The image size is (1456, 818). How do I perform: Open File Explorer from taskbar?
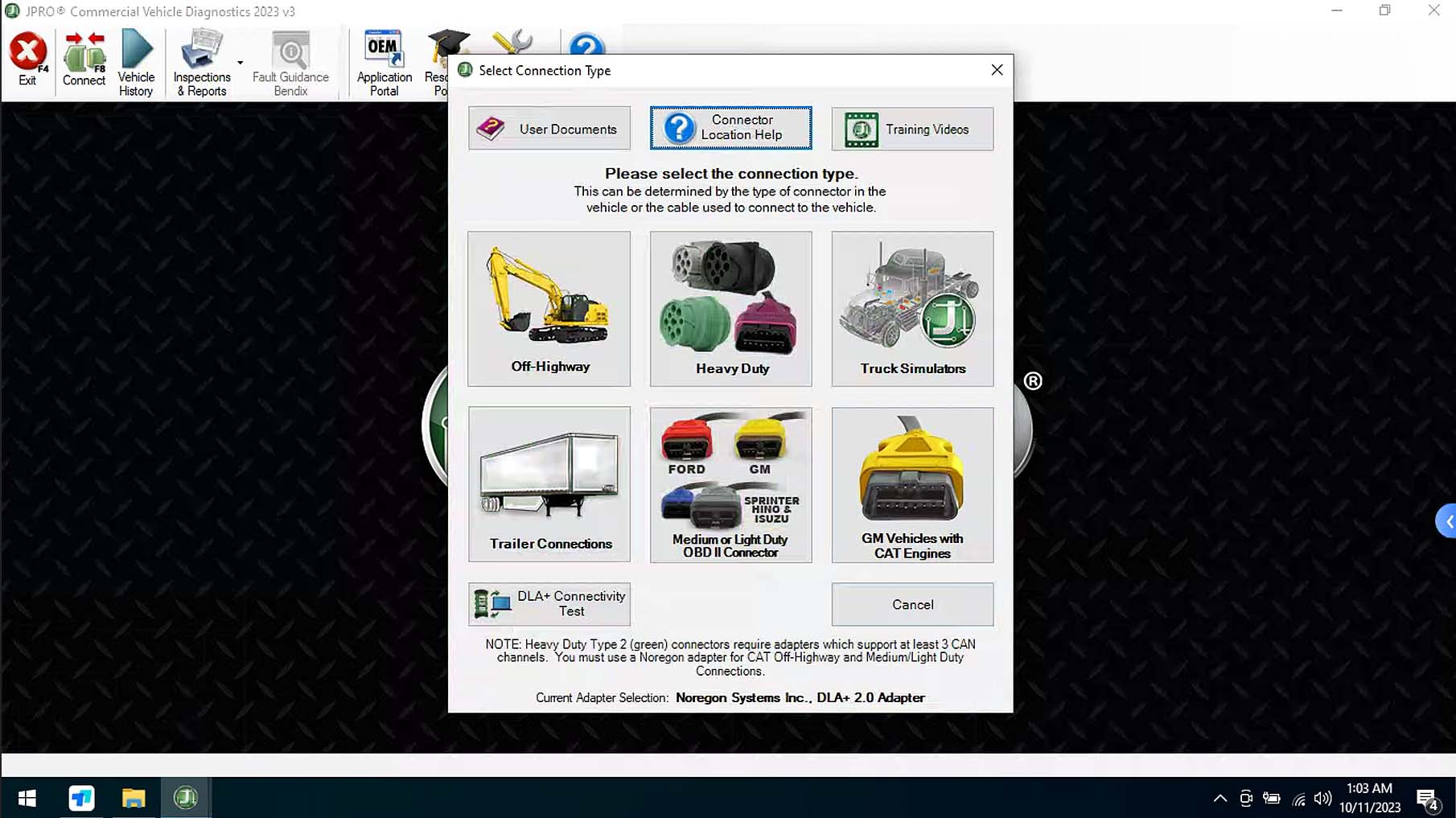pos(134,798)
